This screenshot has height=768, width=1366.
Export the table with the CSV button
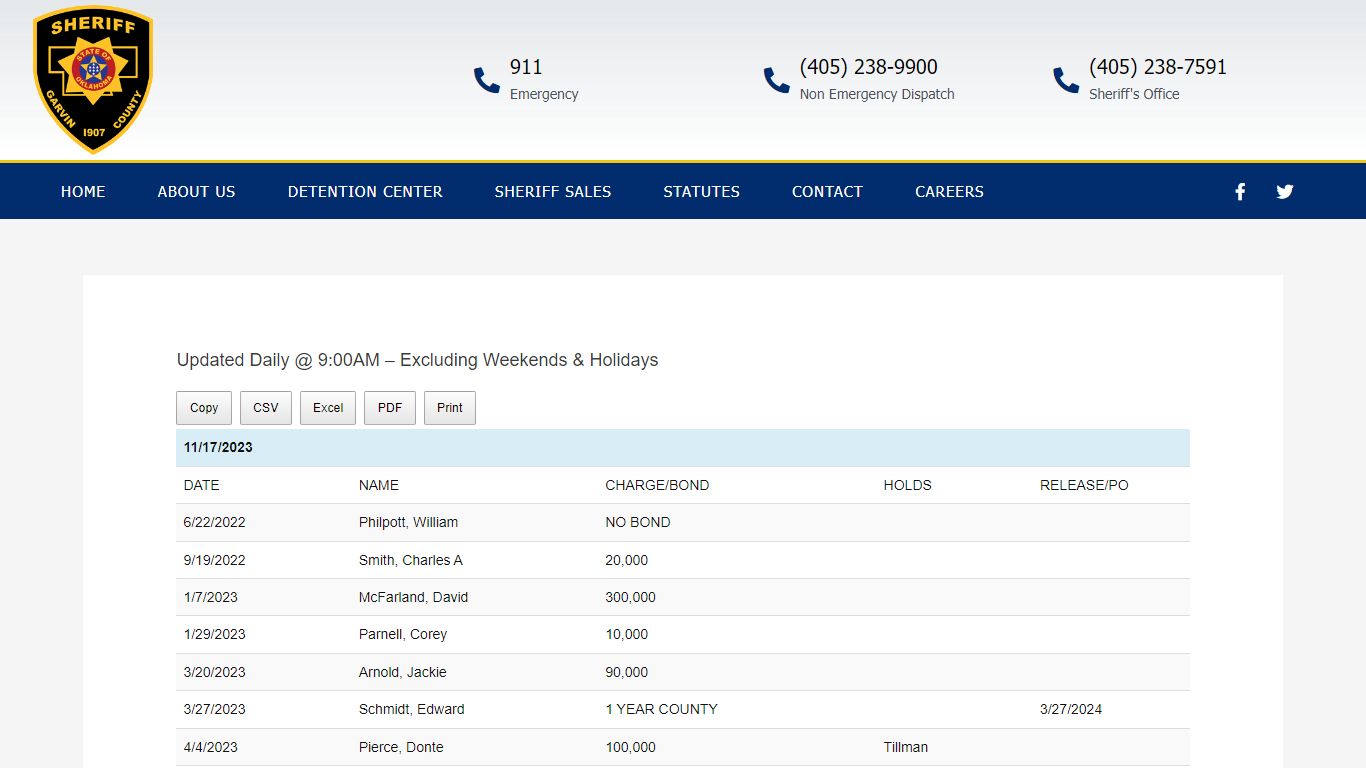coord(266,408)
